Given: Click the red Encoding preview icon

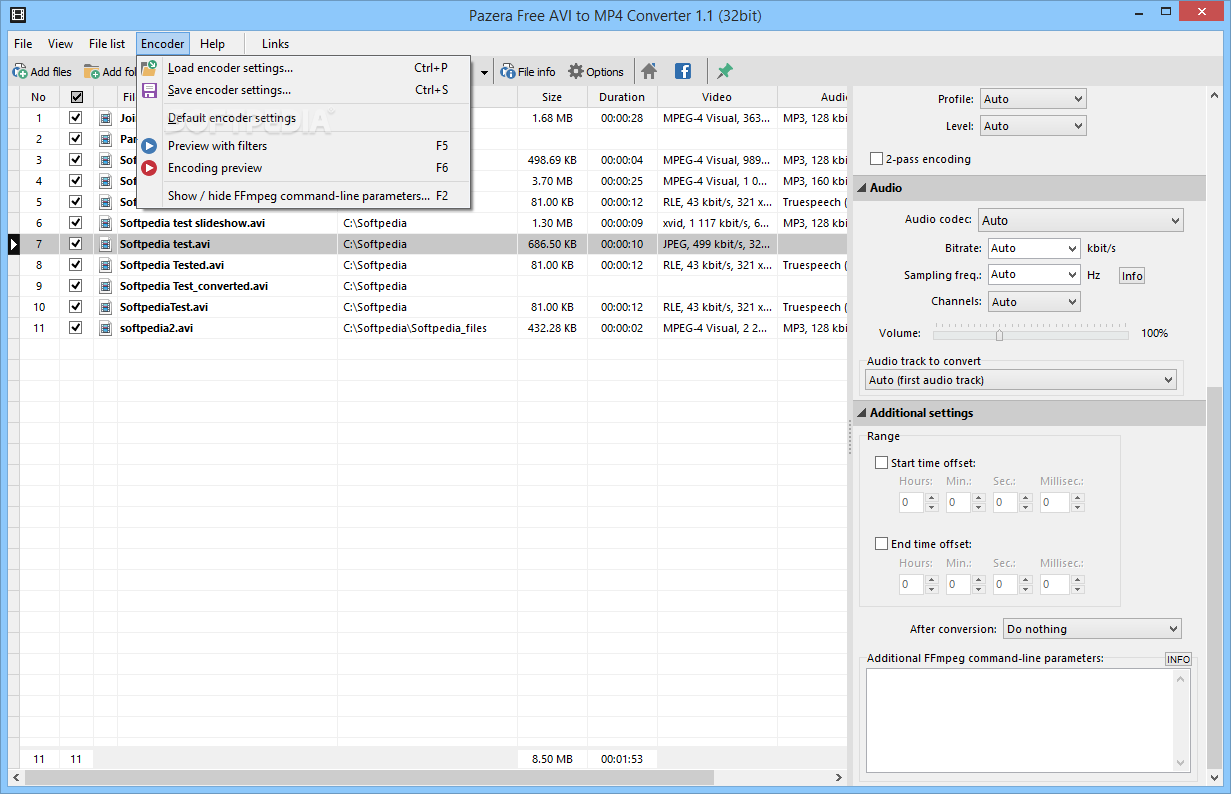Looking at the screenshot, I should pos(149,168).
